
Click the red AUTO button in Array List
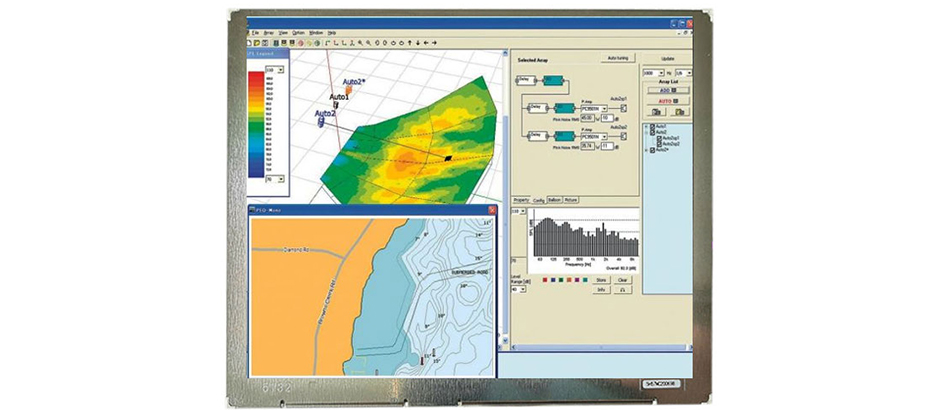click(668, 101)
